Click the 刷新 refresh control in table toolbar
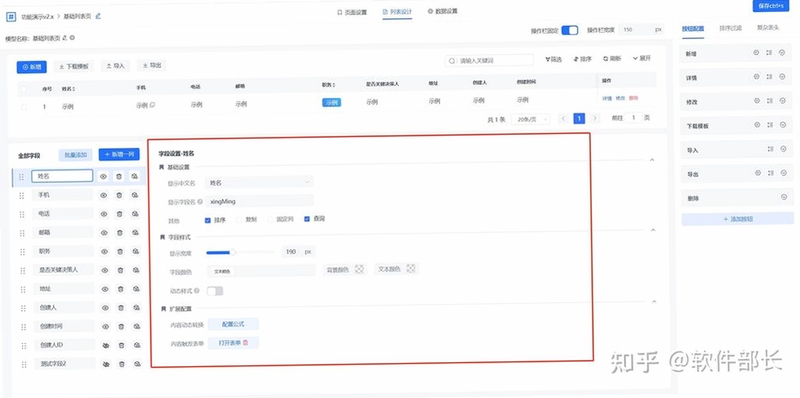Screen dimensions: 800x398 pyautogui.click(x=611, y=59)
